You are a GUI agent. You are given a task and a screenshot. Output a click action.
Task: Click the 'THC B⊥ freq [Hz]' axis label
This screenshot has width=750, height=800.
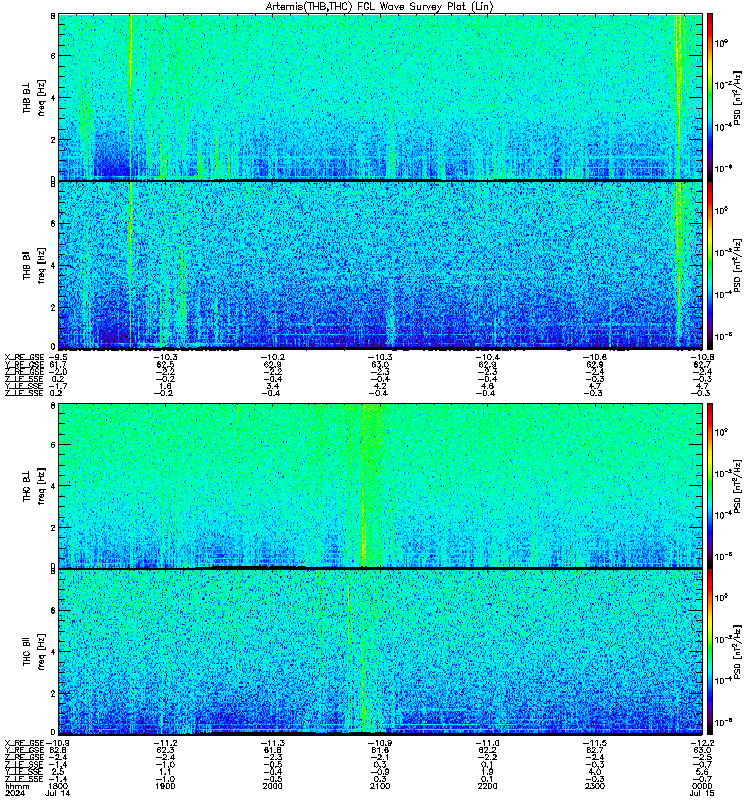(x=34, y=486)
